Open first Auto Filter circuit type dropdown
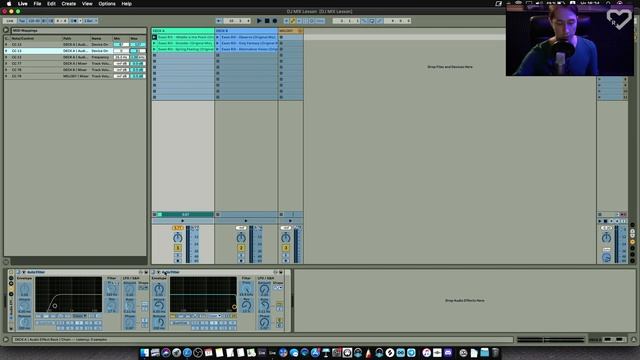The height and width of the screenshot is (360, 640). click(x=80, y=316)
